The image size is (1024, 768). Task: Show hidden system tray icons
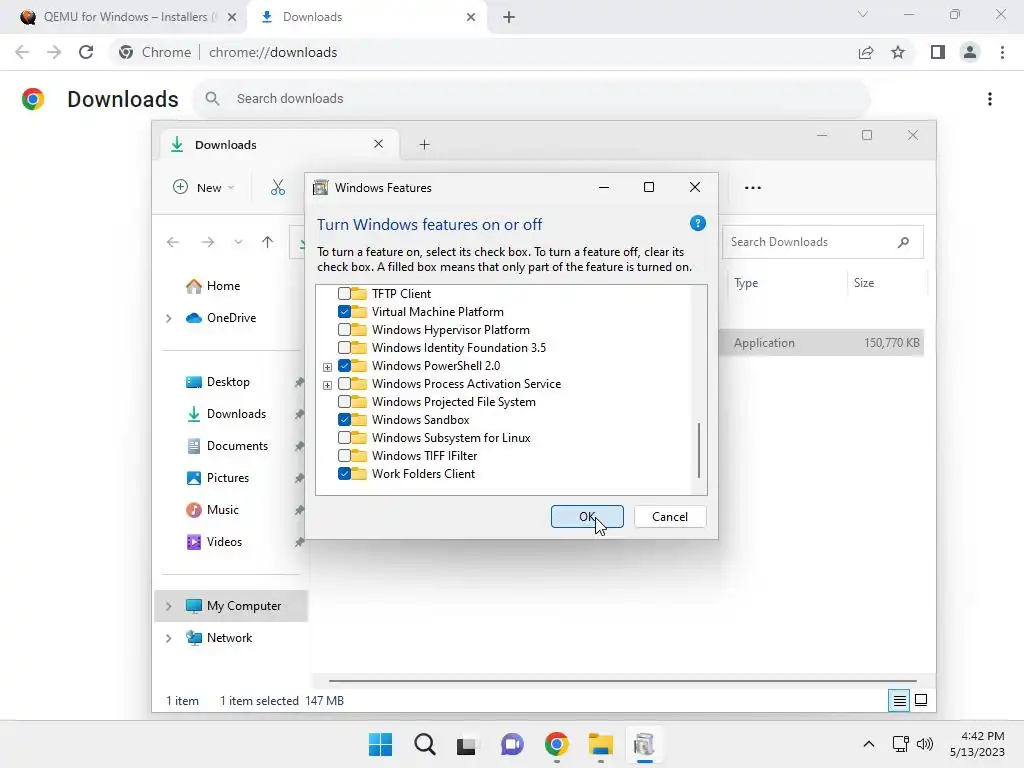pos(869,744)
